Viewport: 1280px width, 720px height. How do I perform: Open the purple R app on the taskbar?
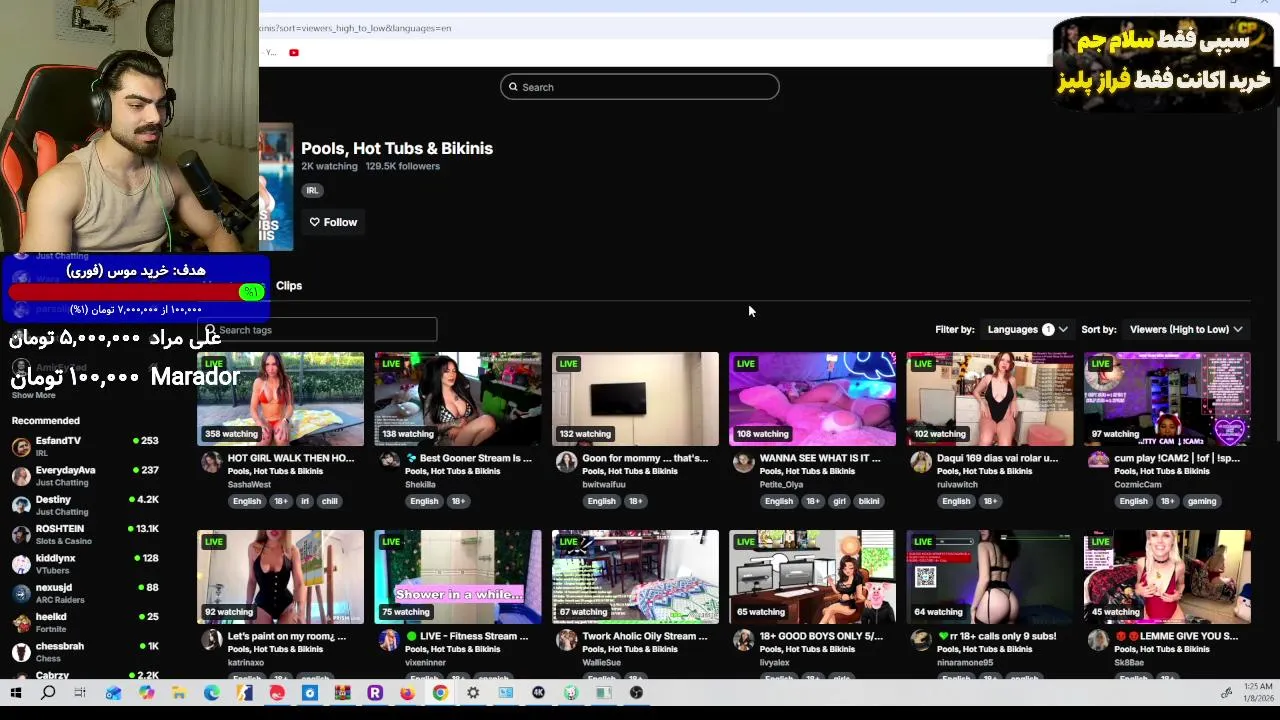pyautogui.click(x=375, y=693)
